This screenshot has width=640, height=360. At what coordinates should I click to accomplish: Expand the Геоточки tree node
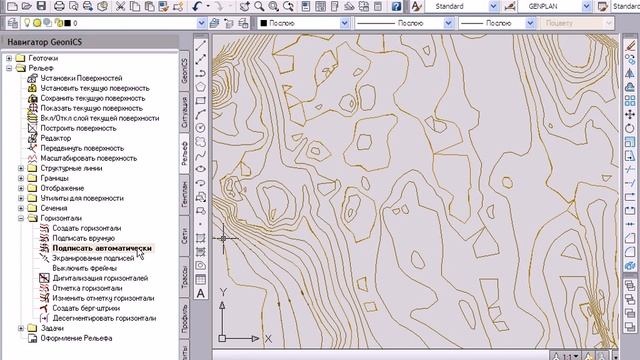point(9,58)
